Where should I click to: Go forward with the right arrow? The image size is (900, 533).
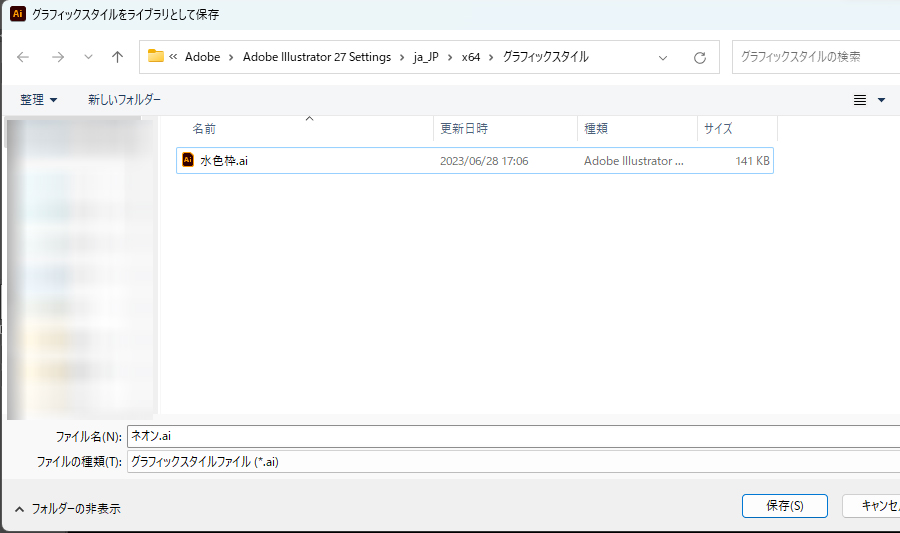click(x=58, y=57)
